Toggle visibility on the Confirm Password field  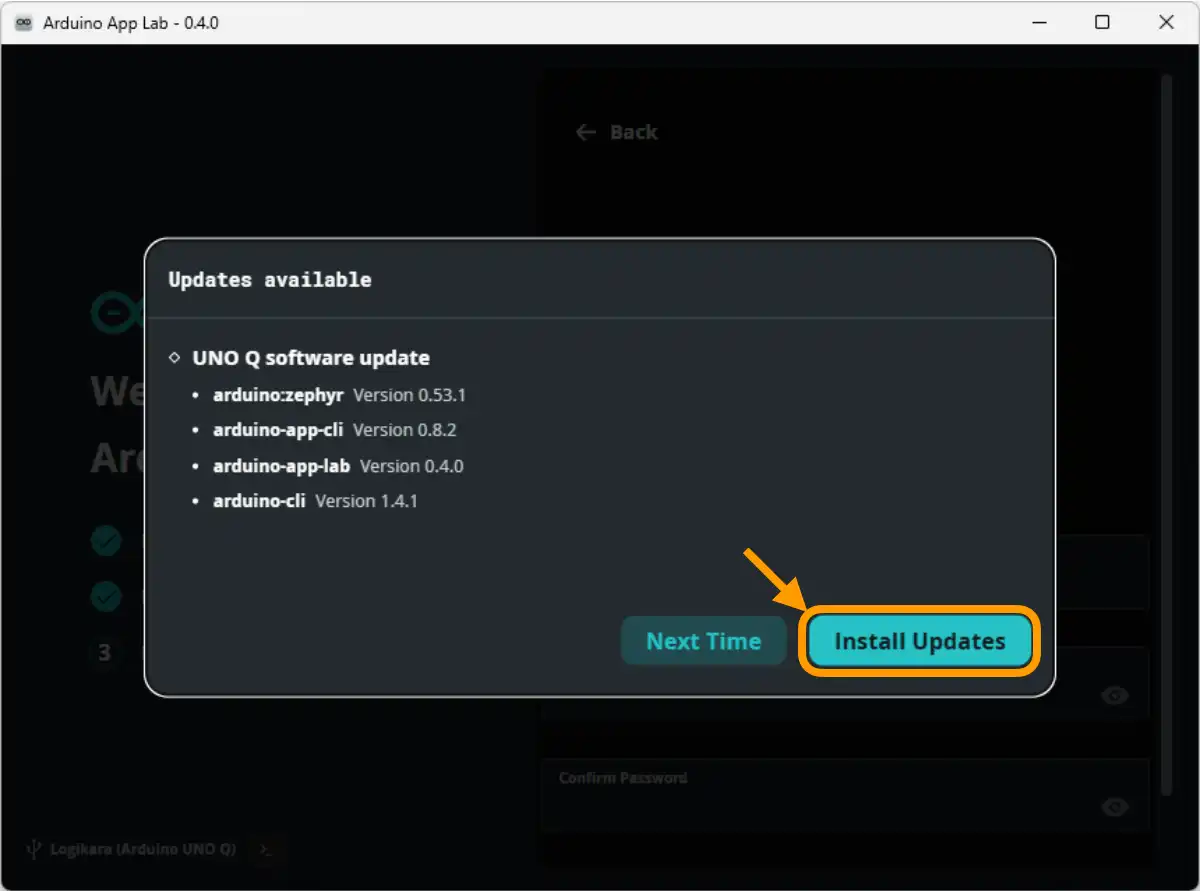click(1115, 807)
